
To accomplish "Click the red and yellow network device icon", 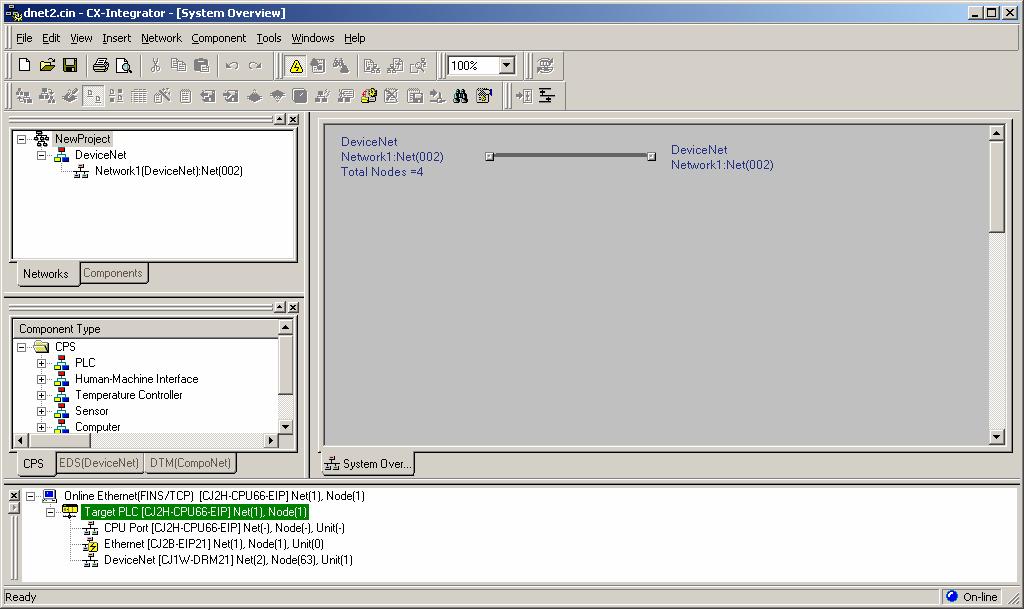I will click(369, 97).
